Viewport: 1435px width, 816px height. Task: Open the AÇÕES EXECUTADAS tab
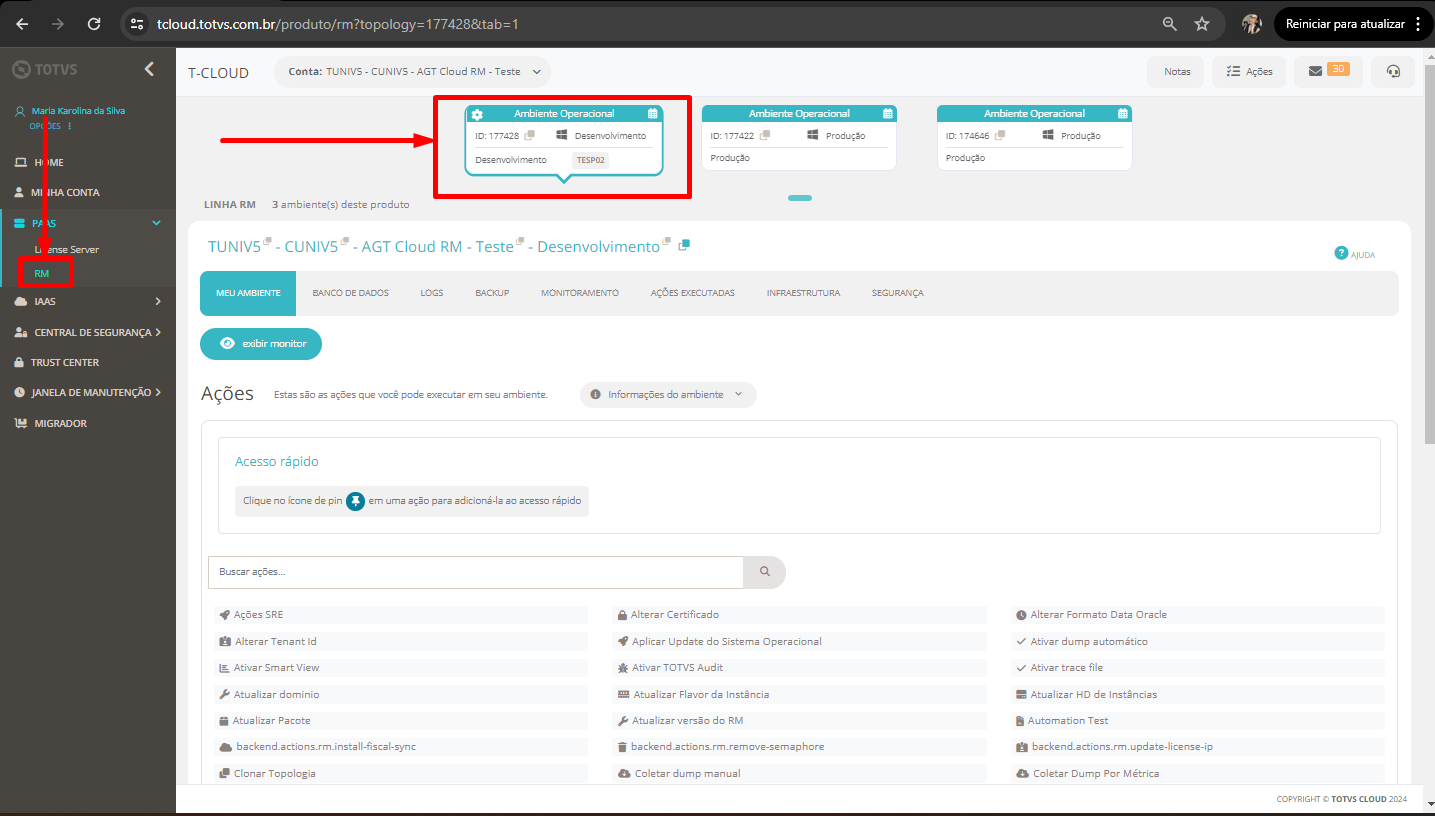point(693,293)
